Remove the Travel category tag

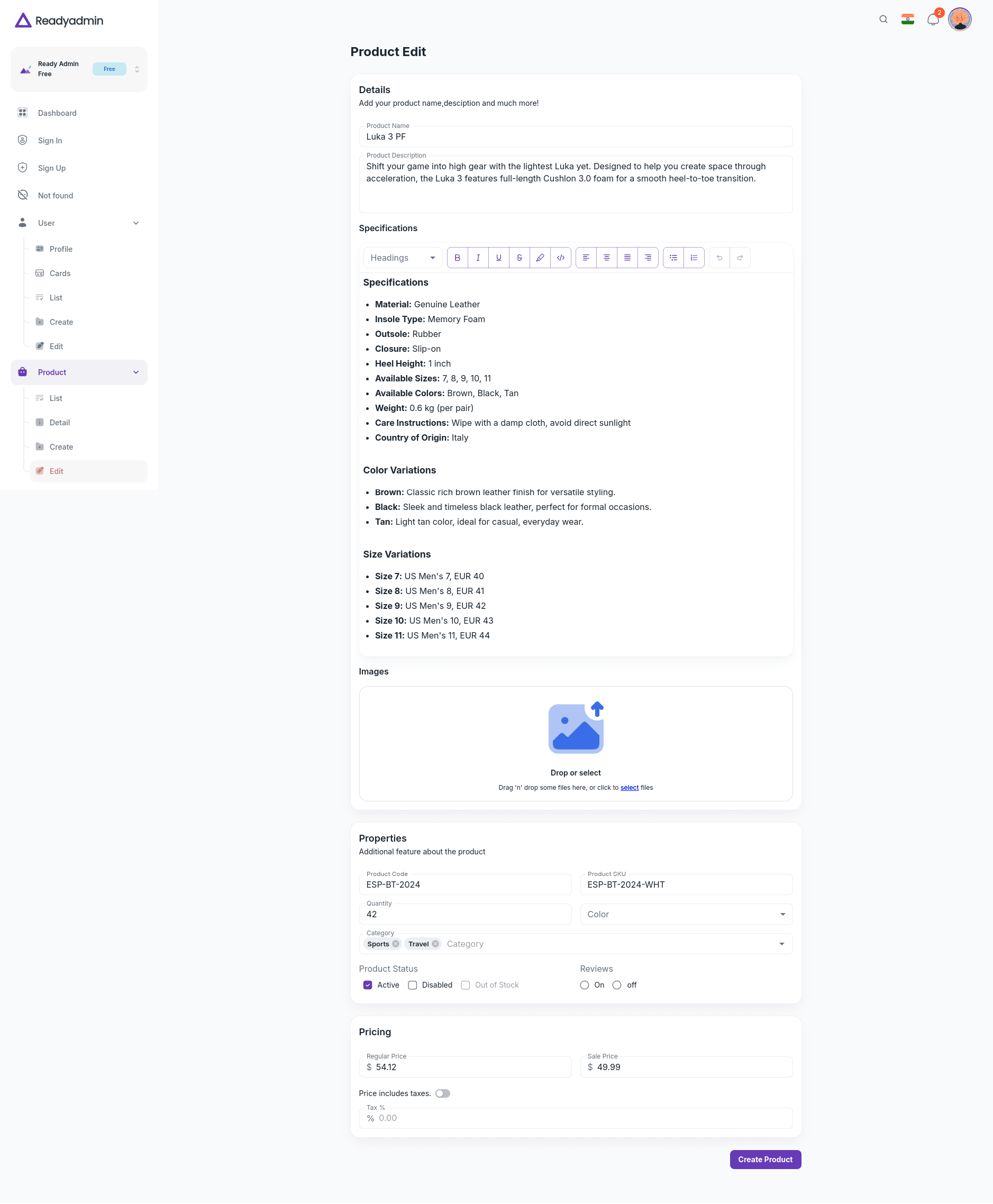435,944
